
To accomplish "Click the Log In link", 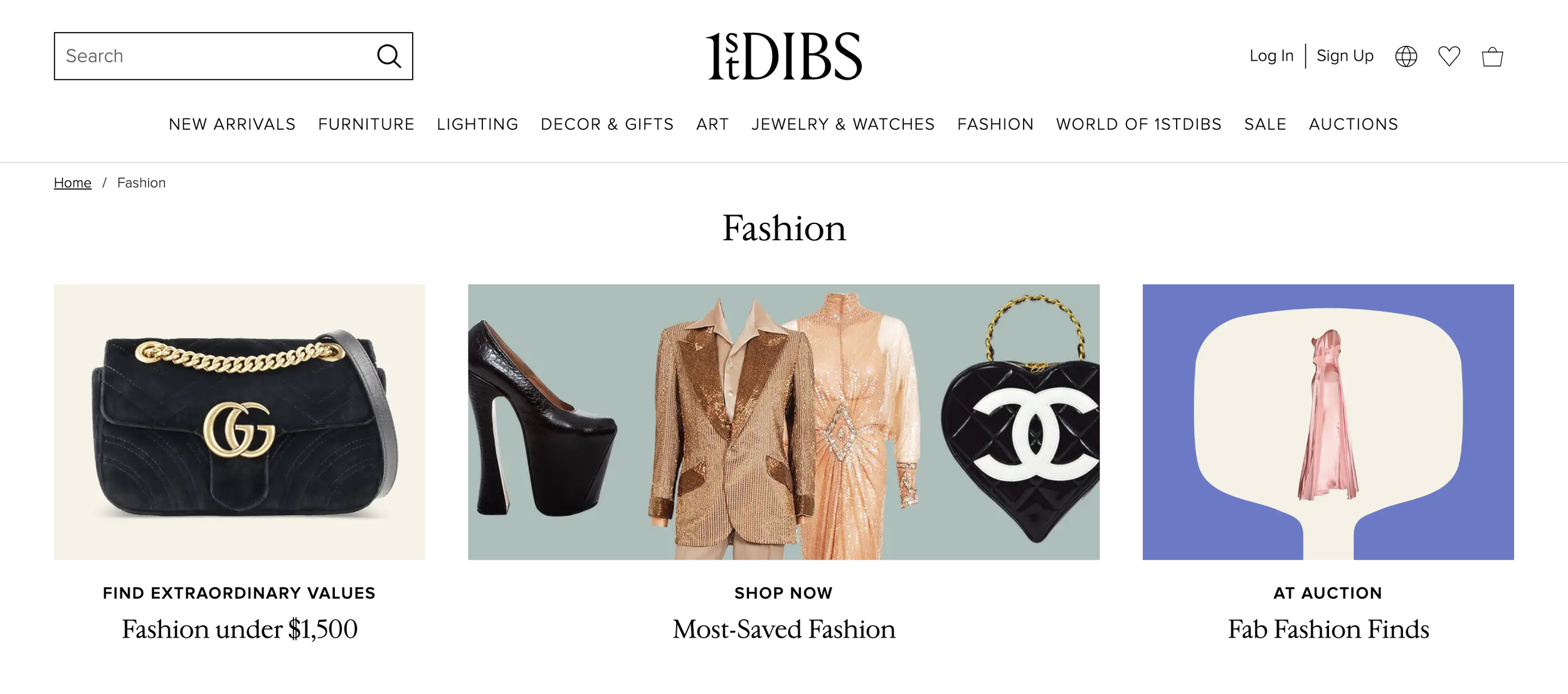I will point(1271,56).
